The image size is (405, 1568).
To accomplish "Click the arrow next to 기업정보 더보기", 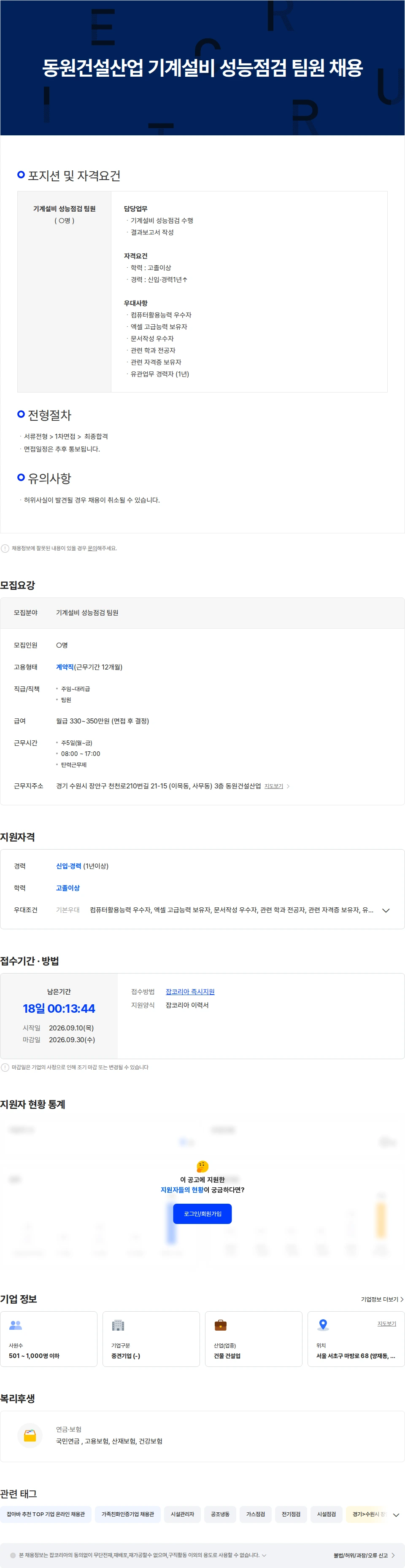I will pyautogui.click(x=402, y=1299).
